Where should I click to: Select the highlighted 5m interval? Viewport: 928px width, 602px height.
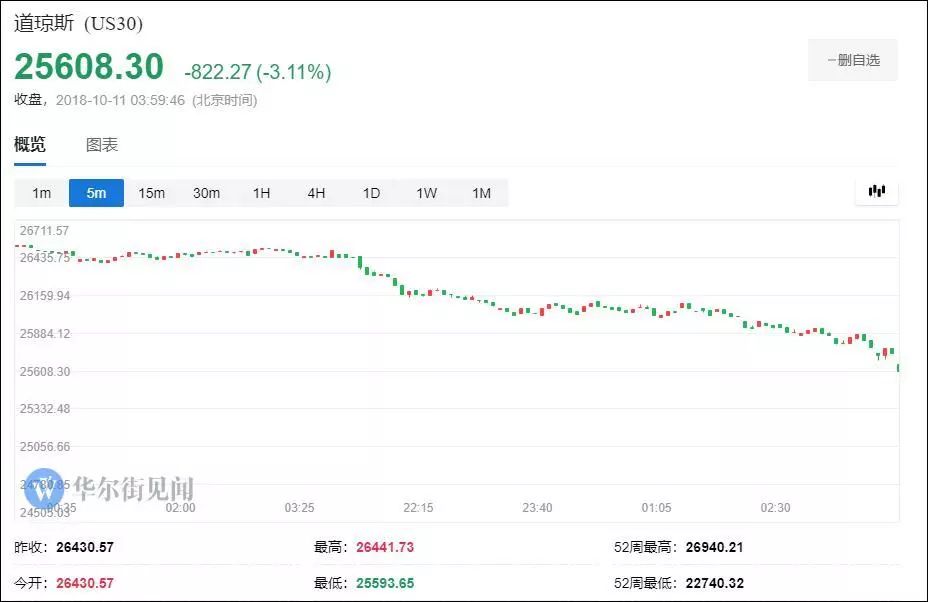(95, 193)
